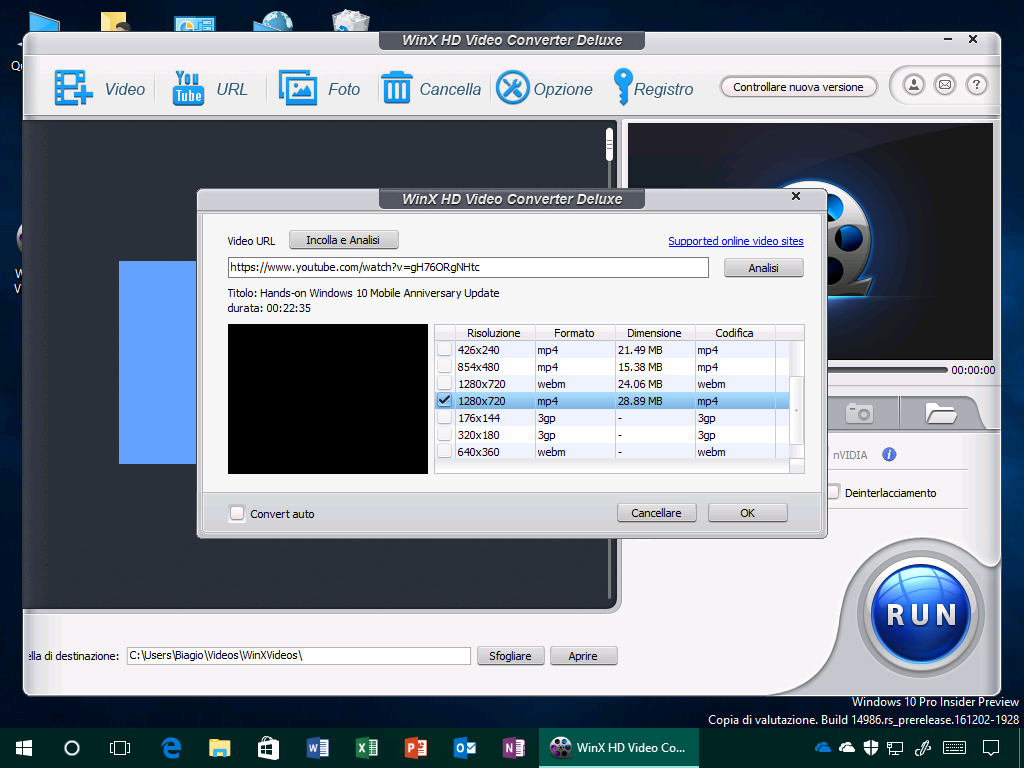Check the 426x240 mp4 row checkbox
Image resolution: width=1024 pixels, height=768 pixels.
coord(445,349)
